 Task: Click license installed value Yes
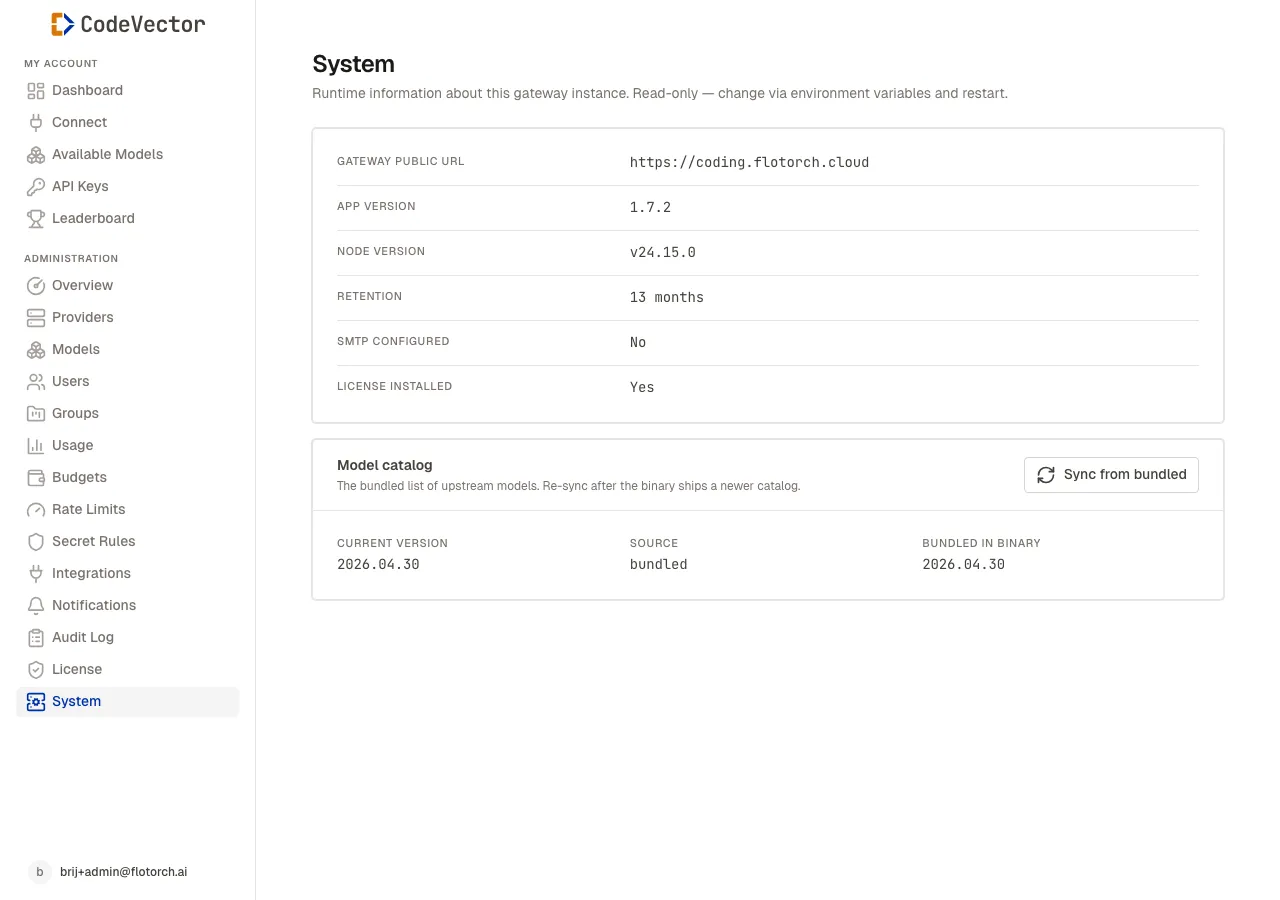(642, 387)
